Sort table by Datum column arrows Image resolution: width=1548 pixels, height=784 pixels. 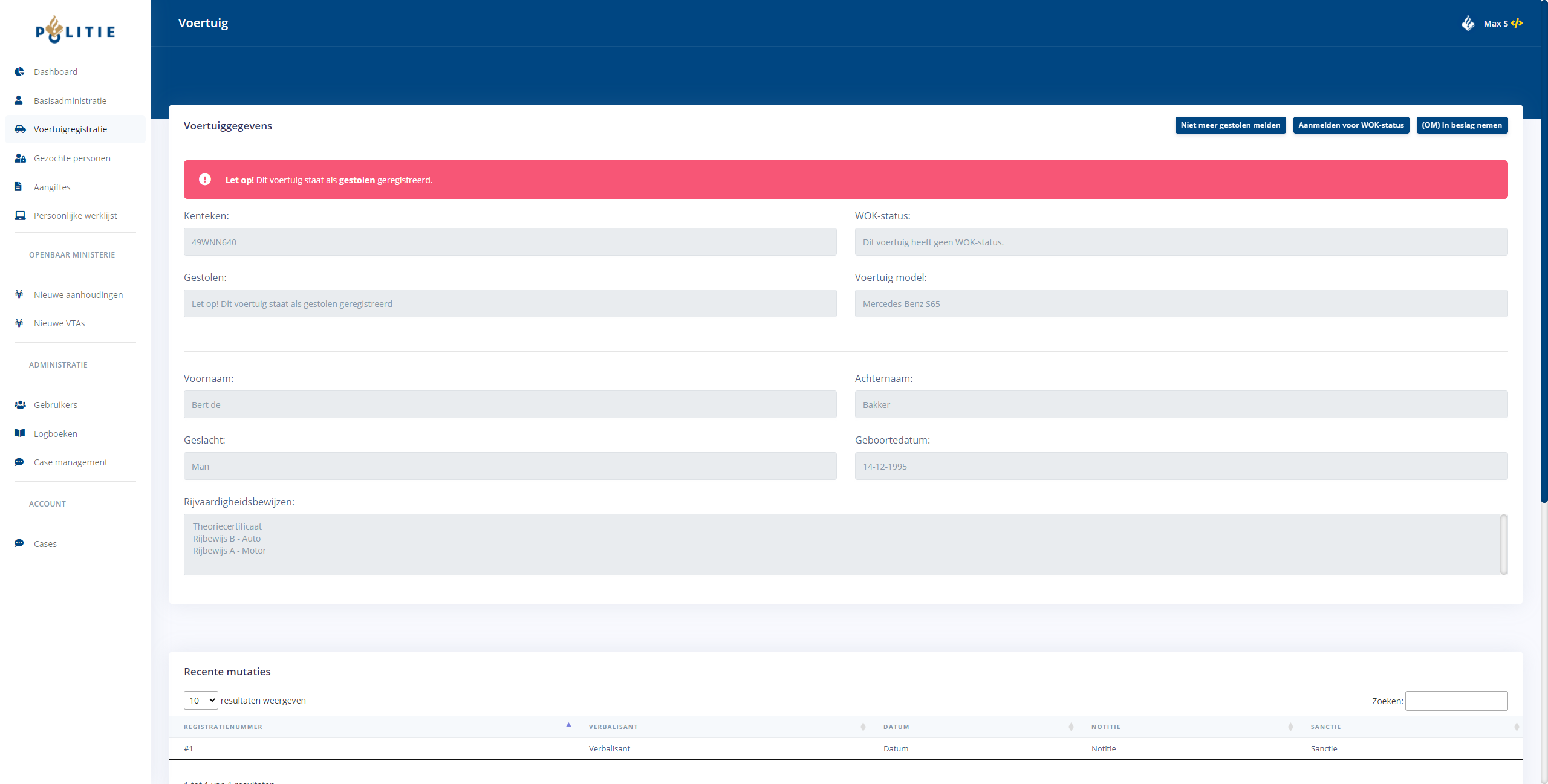click(x=1070, y=727)
